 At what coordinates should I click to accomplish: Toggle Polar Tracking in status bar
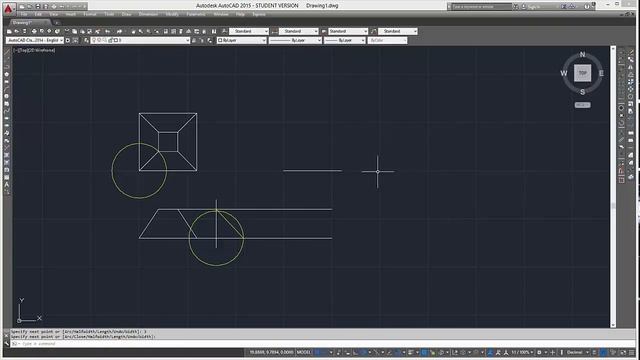(x=363, y=352)
